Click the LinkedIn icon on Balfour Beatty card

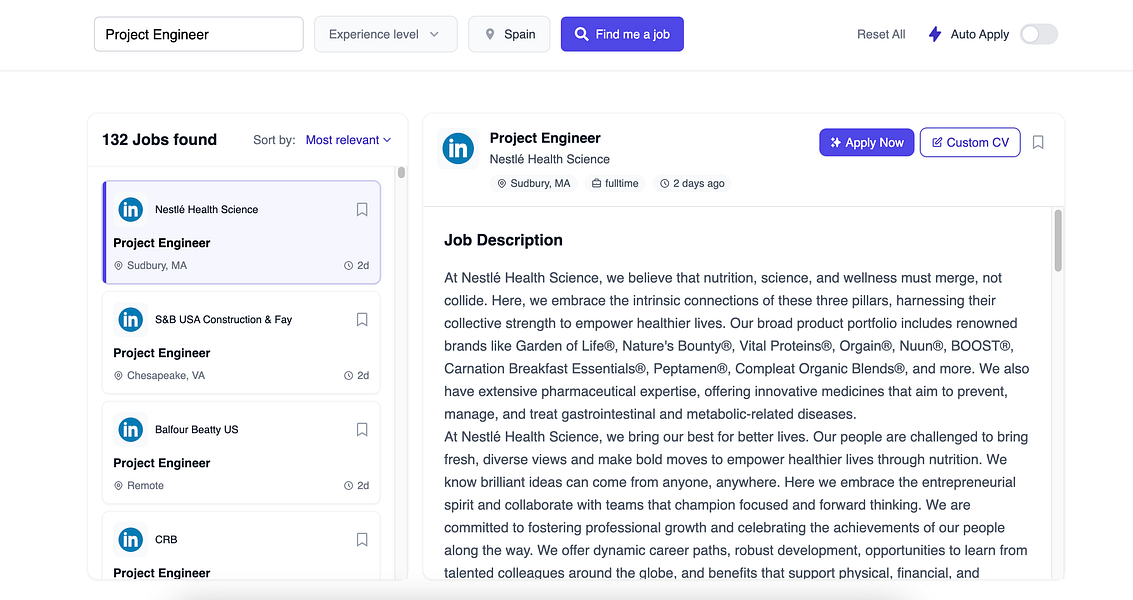click(131, 430)
